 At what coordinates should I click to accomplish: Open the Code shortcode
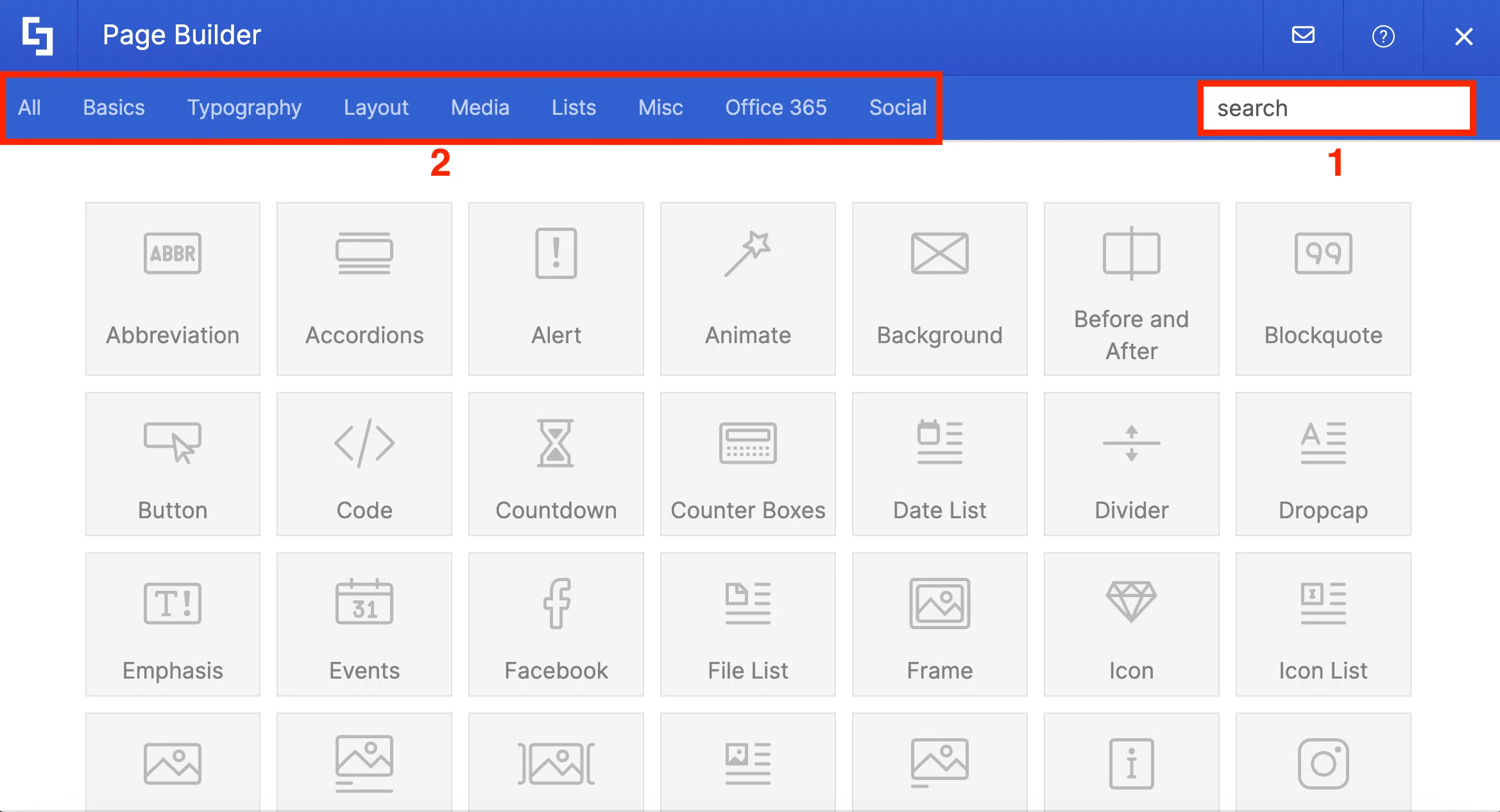pyautogui.click(x=364, y=464)
